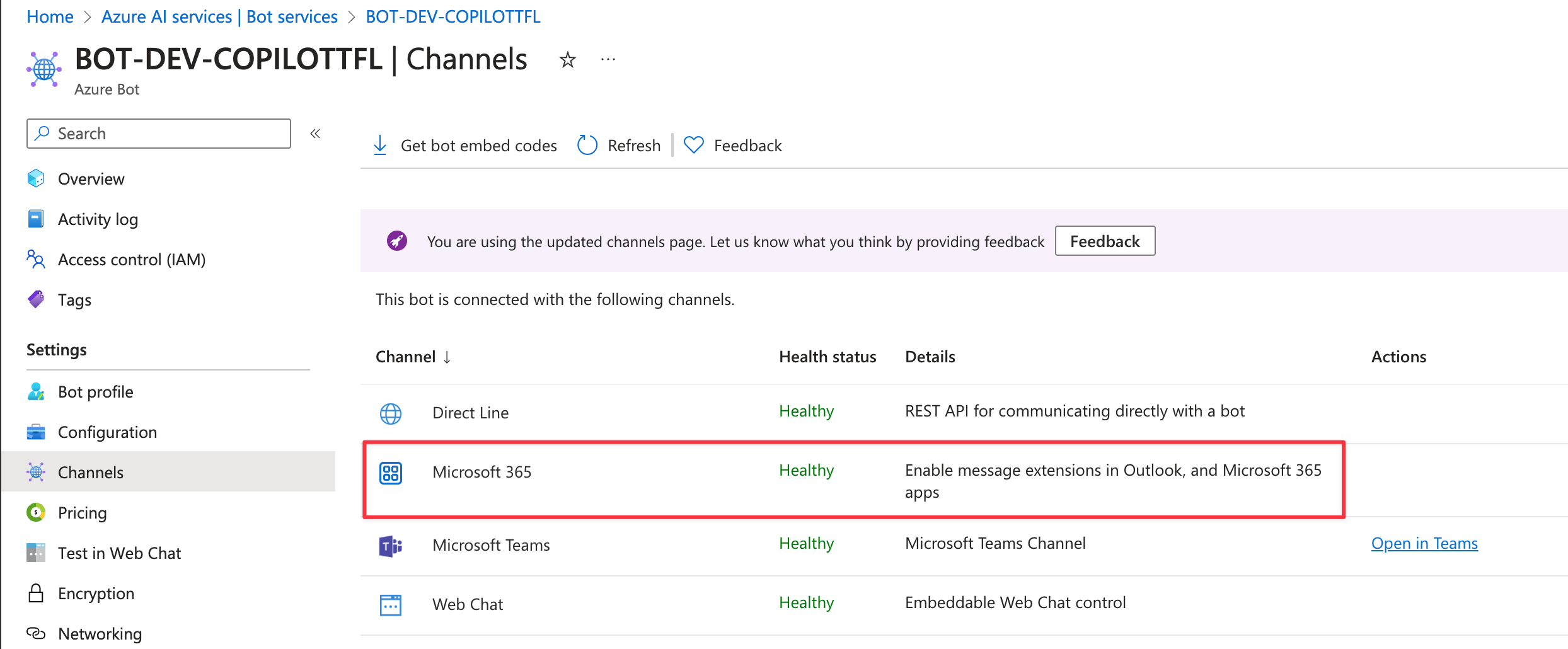Open Pricing in the sidebar

click(83, 513)
